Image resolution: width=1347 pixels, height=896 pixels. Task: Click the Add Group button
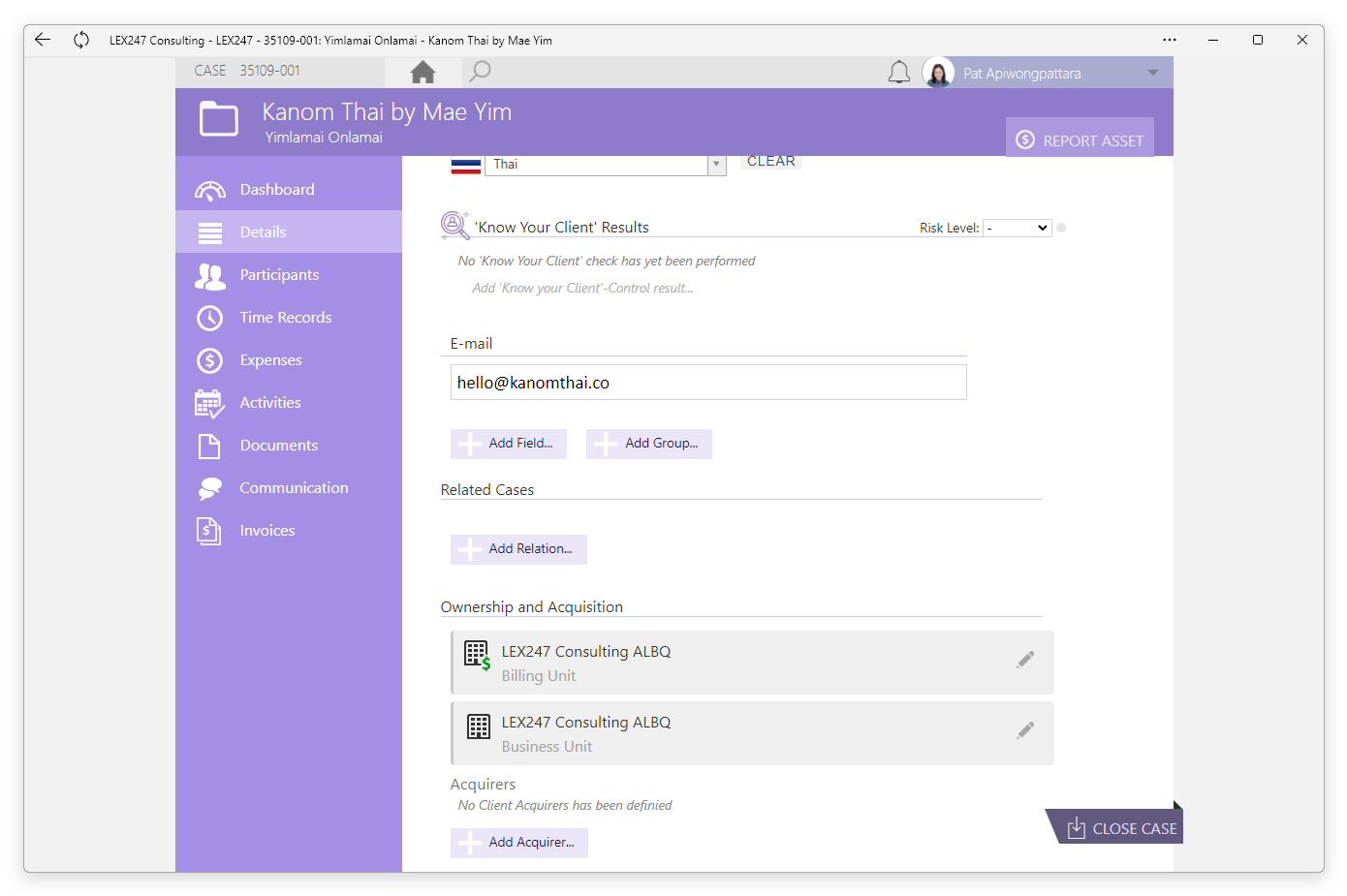point(649,444)
